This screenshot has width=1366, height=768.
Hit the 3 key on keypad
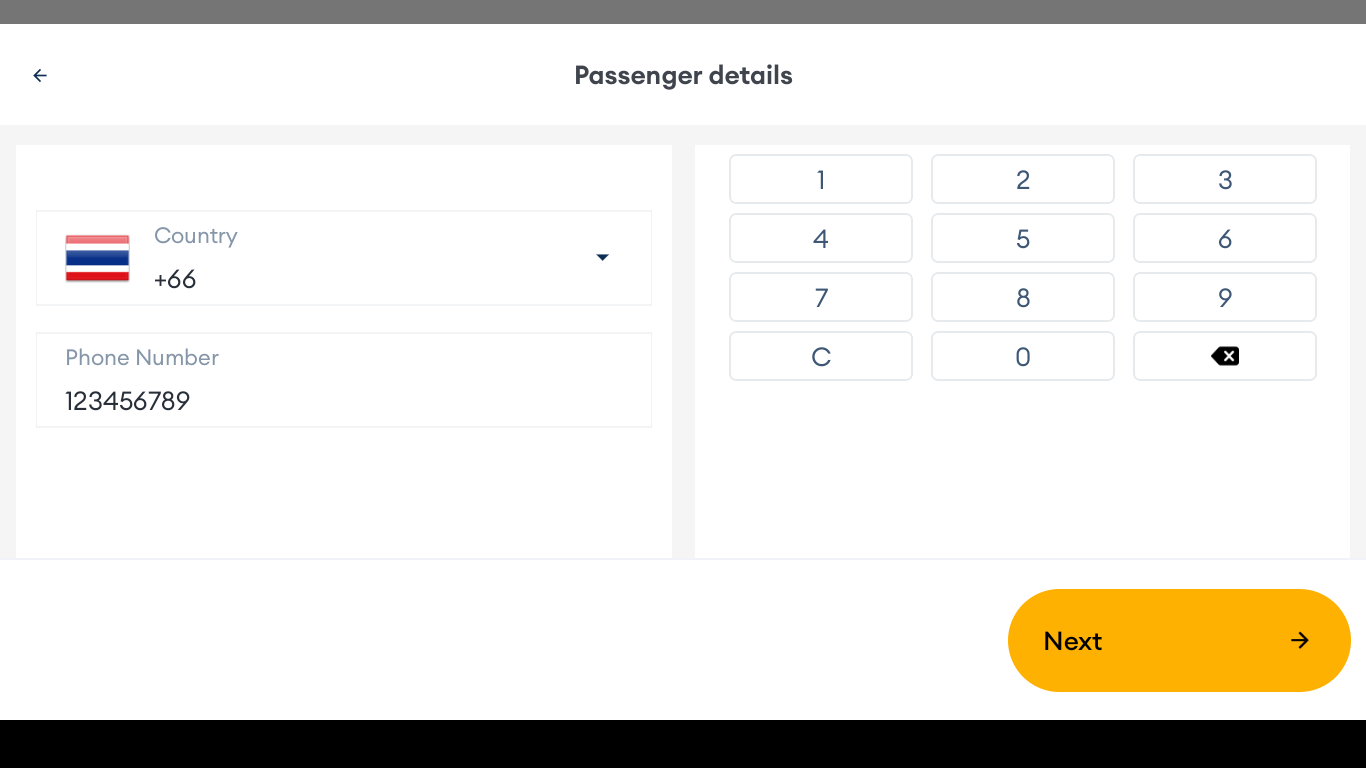1224,180
